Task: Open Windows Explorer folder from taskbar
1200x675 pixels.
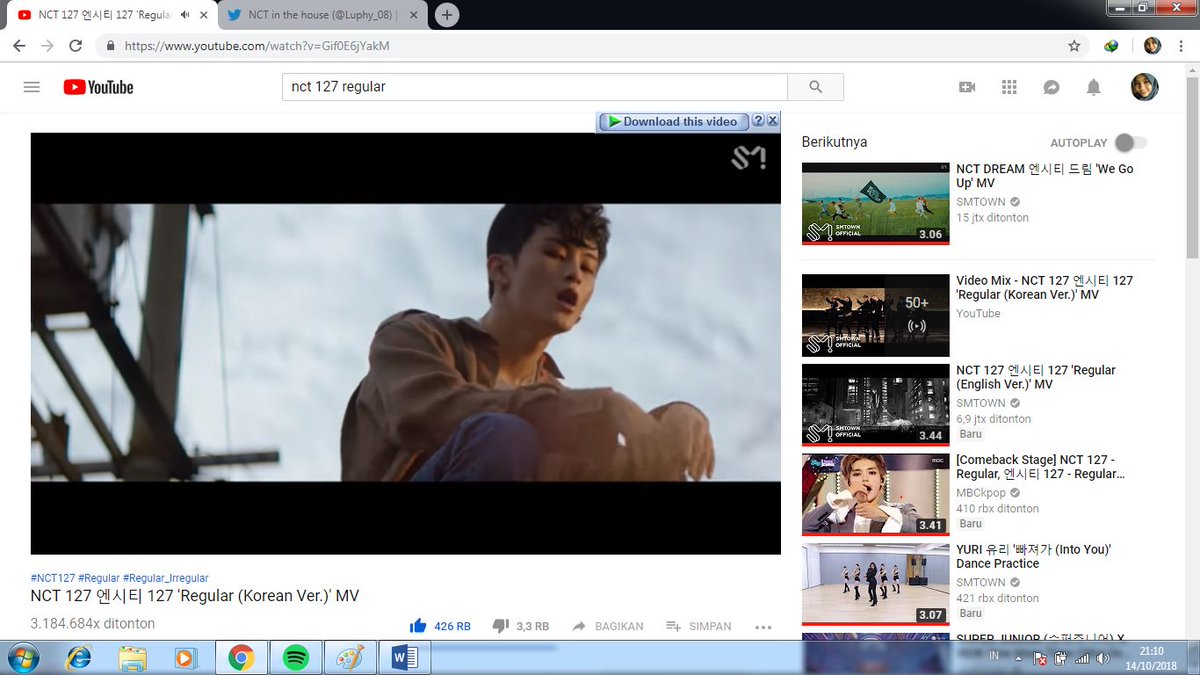Action: tap(133, 657)
